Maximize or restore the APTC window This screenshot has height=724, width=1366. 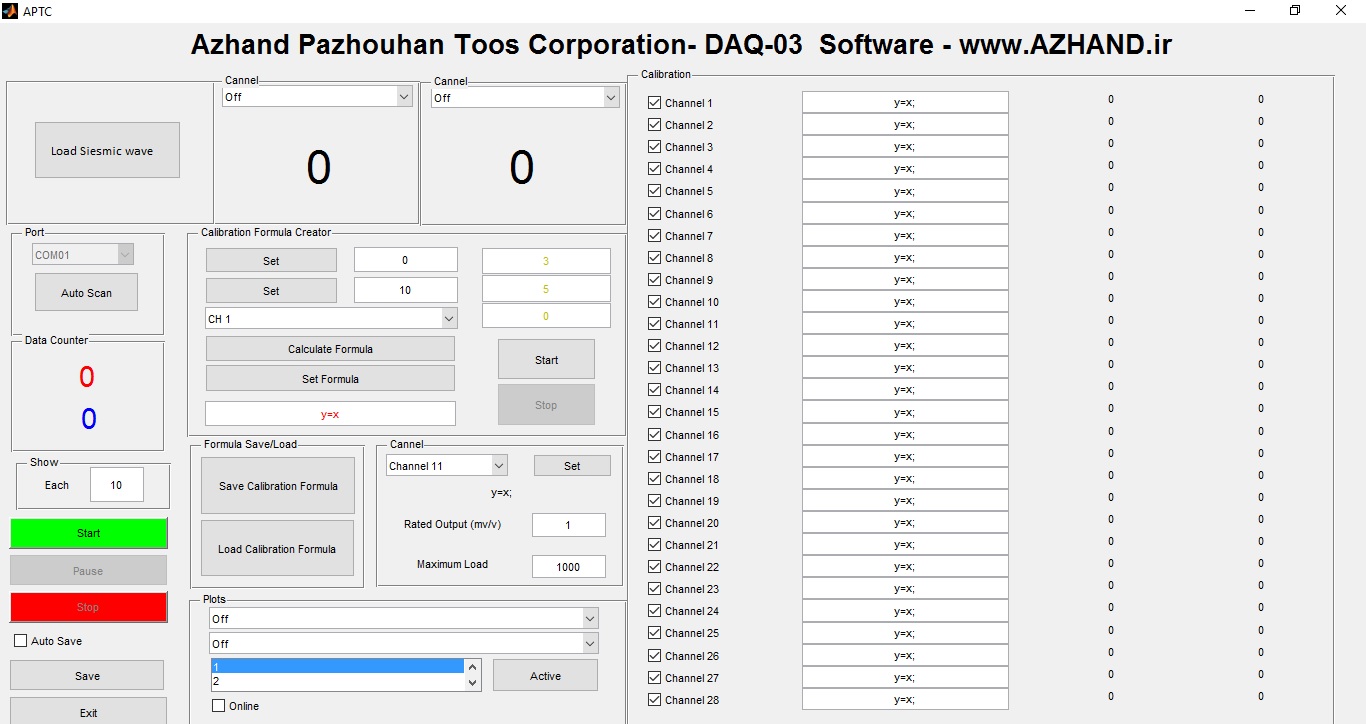pyautogui.click(x=1295, y=11)
